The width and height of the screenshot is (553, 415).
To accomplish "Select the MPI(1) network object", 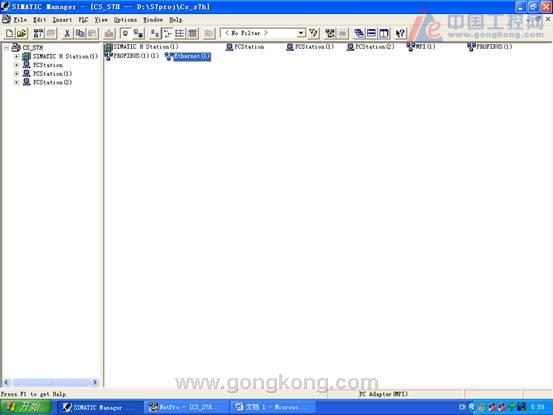I will click(x=421, y=47).
